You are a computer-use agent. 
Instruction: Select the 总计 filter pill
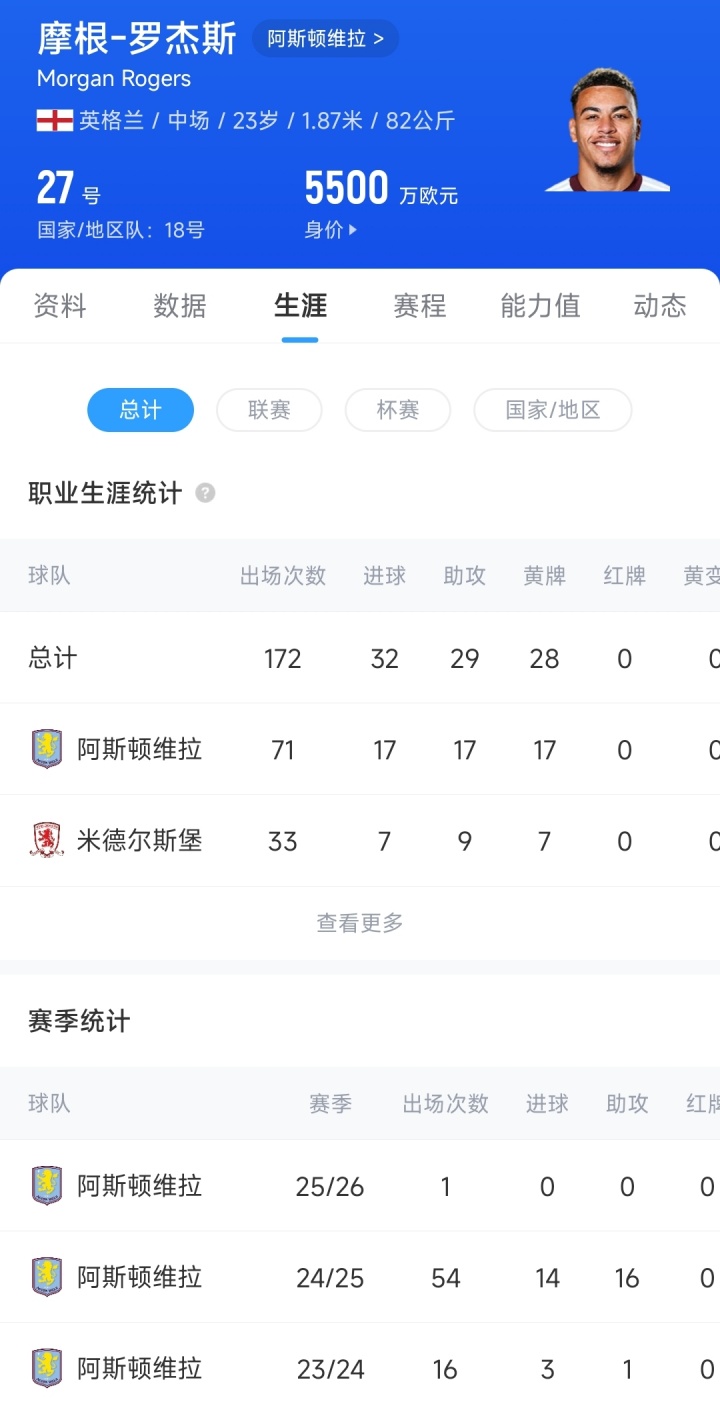[140, 410]
